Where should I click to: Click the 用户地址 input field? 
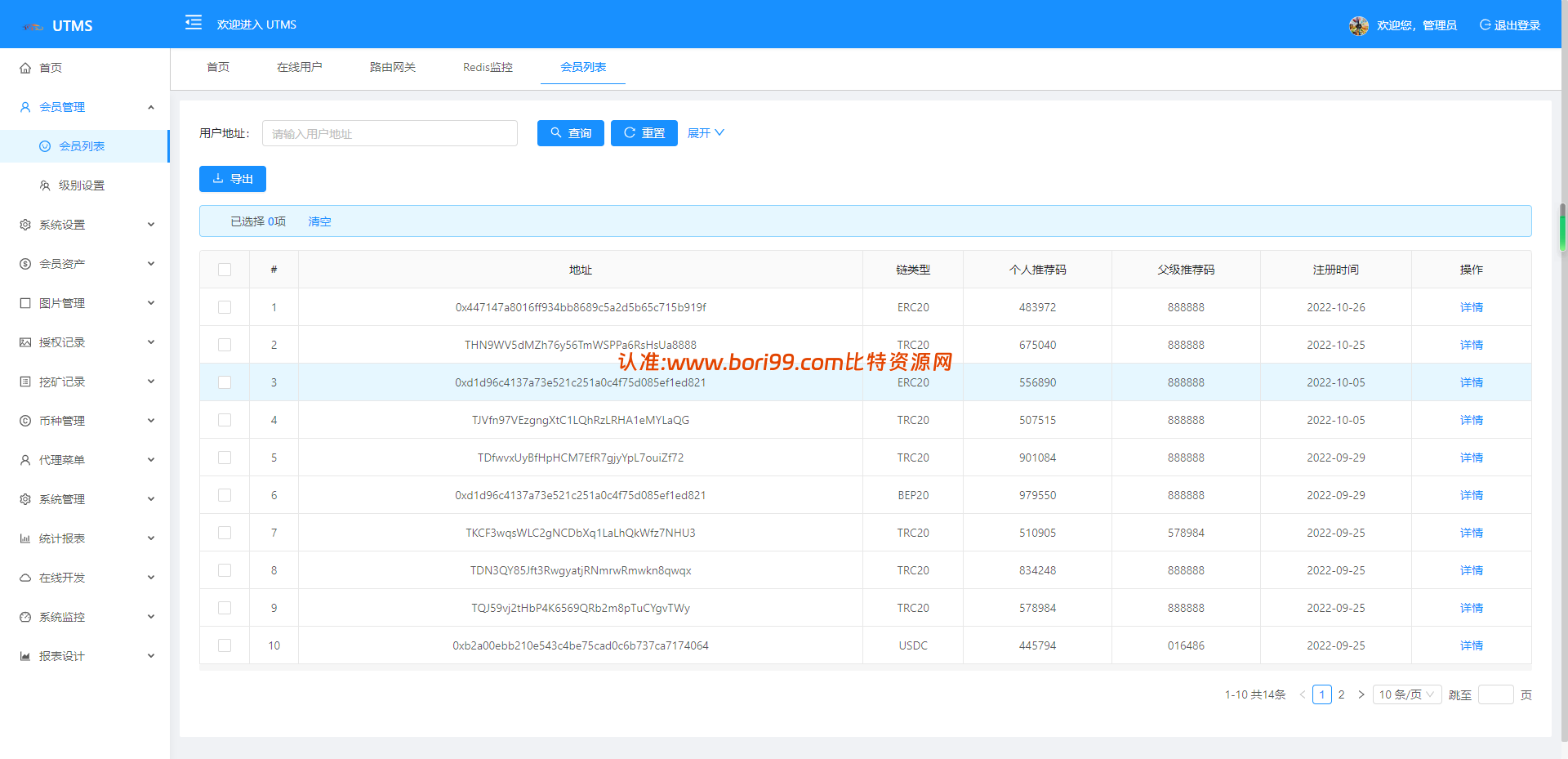coord(390,133)
